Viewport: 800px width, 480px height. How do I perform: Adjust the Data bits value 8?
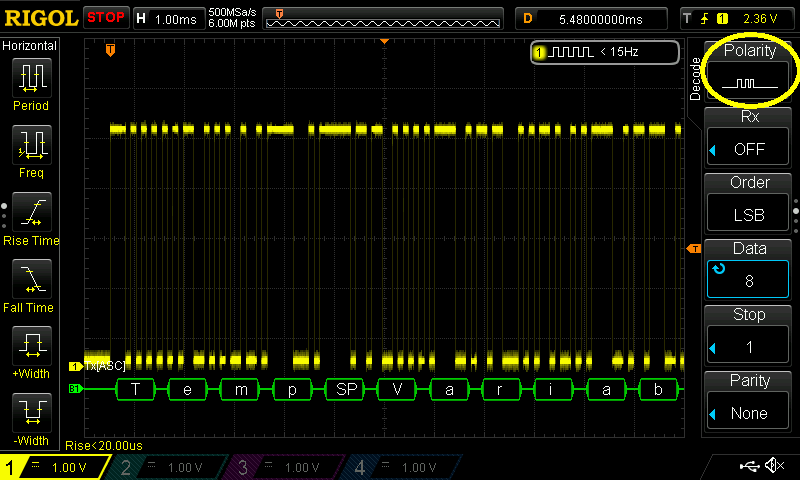[x=749, y=269]
